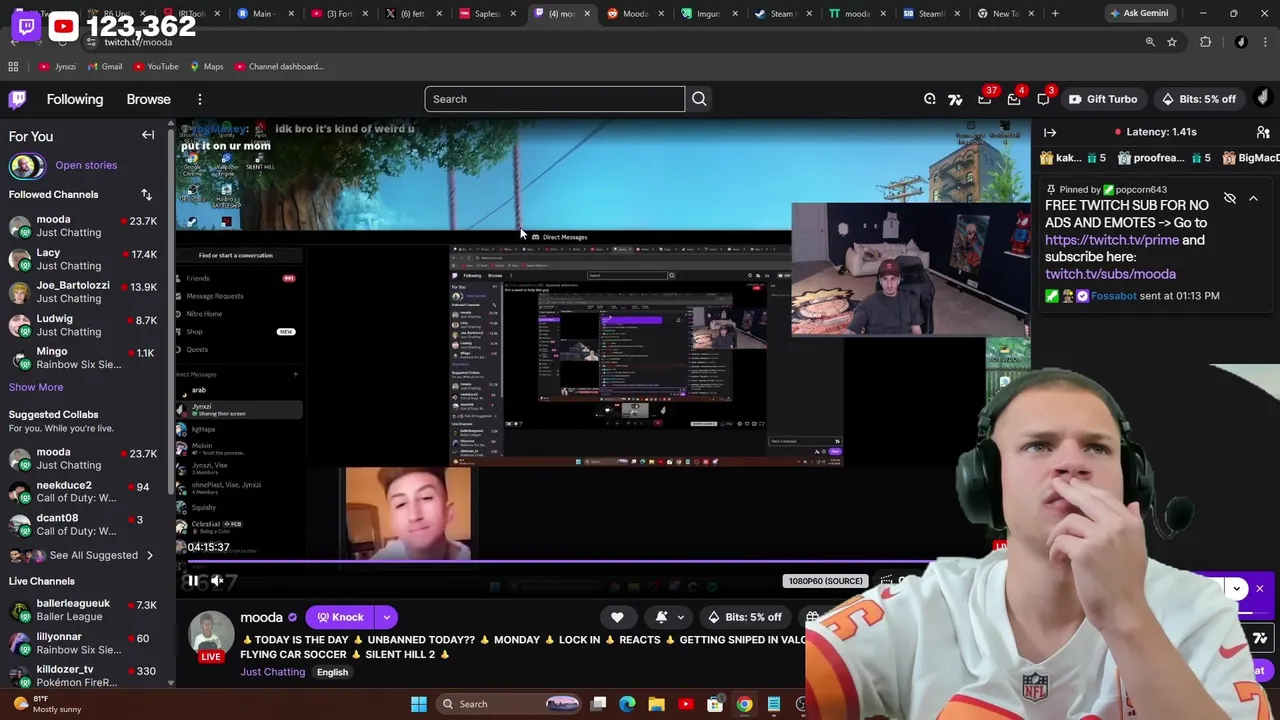1280x720 pixels.
Task: Click Show More under followed channels
Action: coord(36,387)
